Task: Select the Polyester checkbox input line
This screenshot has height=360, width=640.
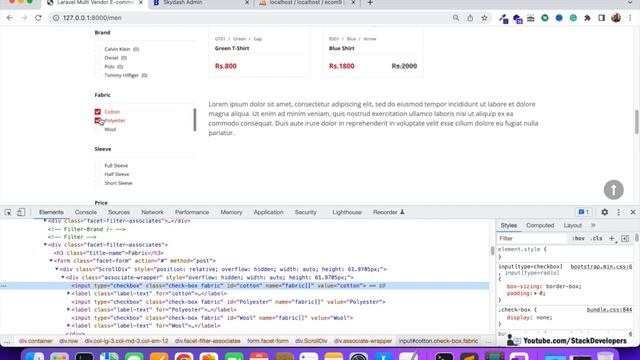Action: pyautogui.click(x=229, y=302)
